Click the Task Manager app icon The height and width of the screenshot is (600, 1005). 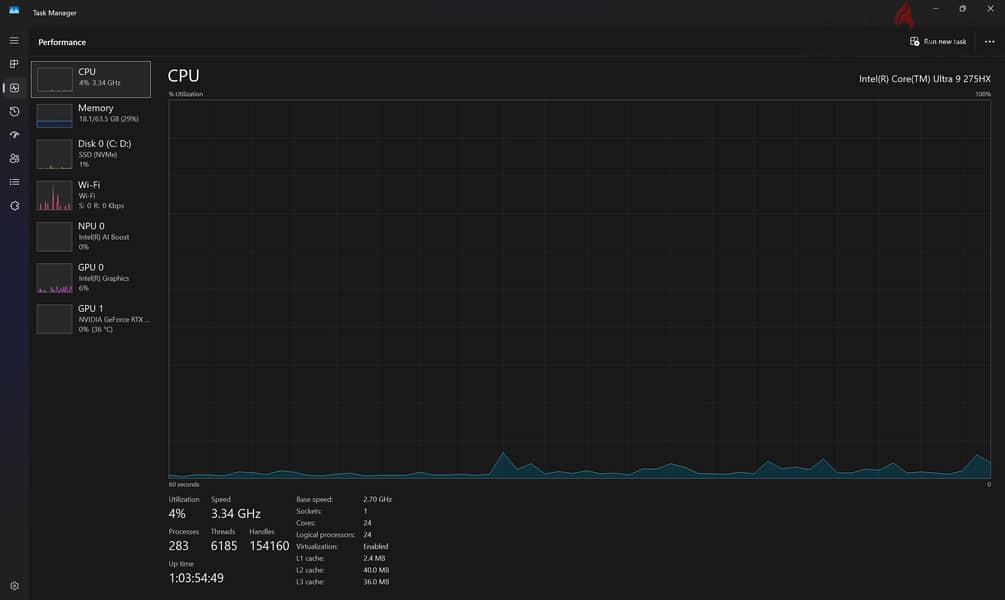click(x=14, y=10)
